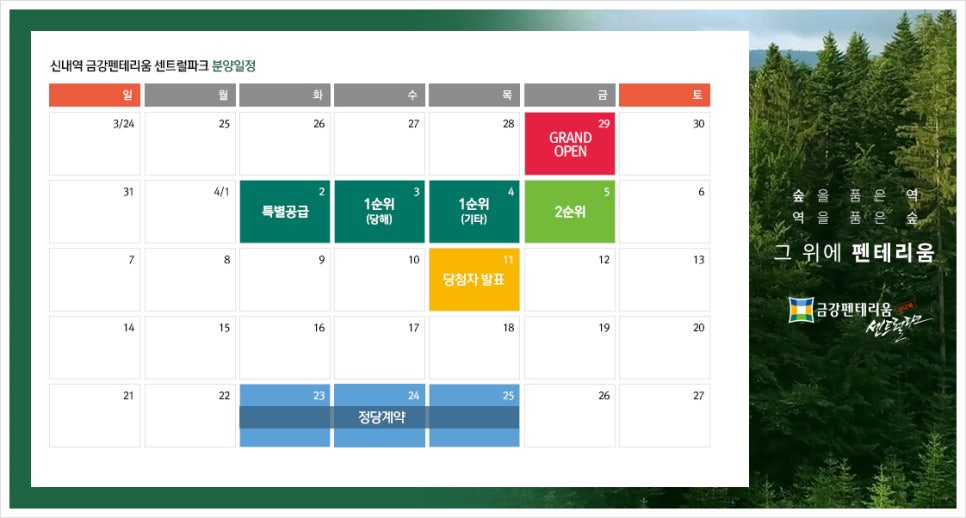The height and width of the screenshot is (518, 966).
Task: Click the 토 weekday header
Action: tap(665, 95)
